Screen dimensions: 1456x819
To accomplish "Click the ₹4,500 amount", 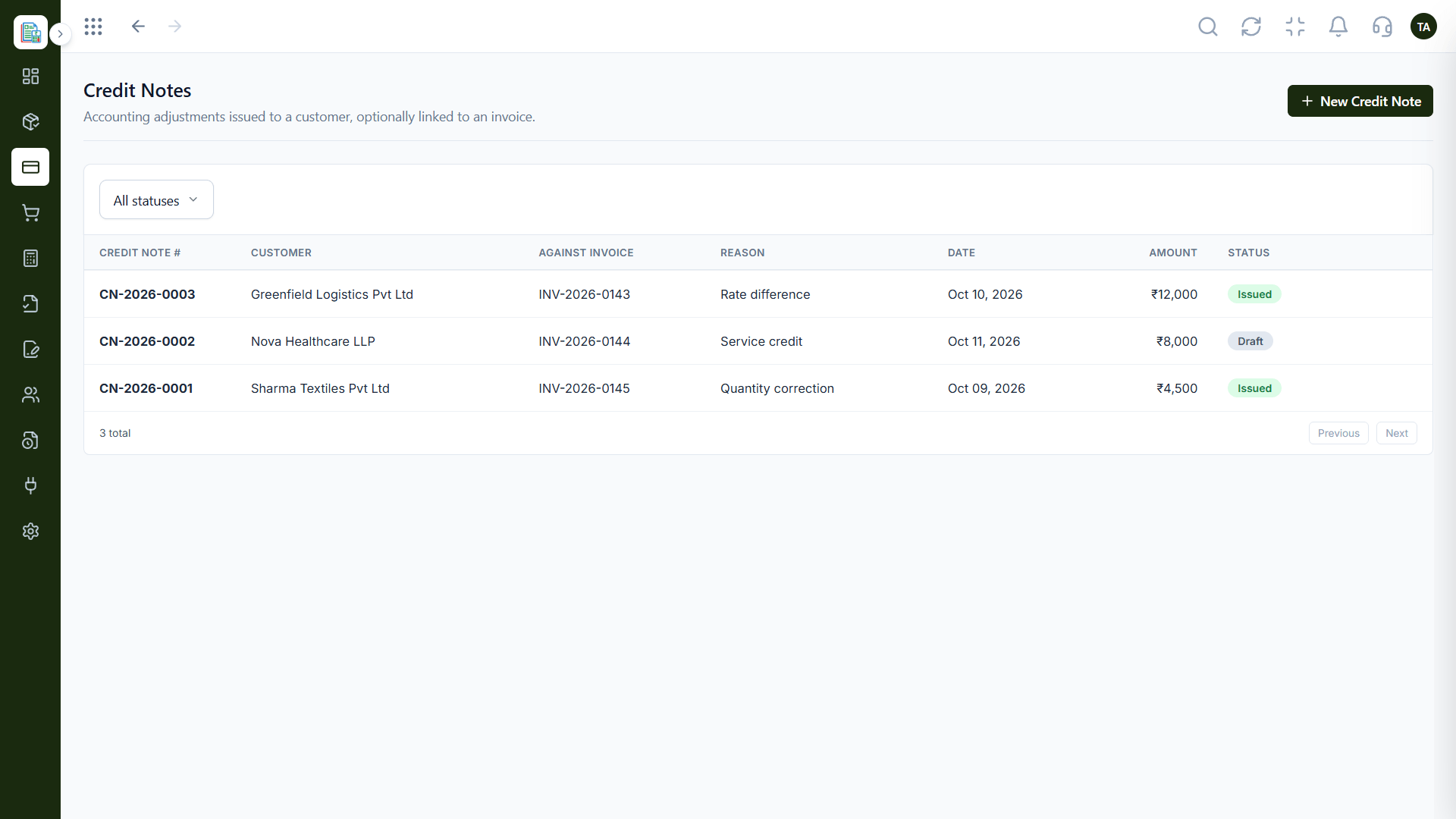I will pos(1177,388).
